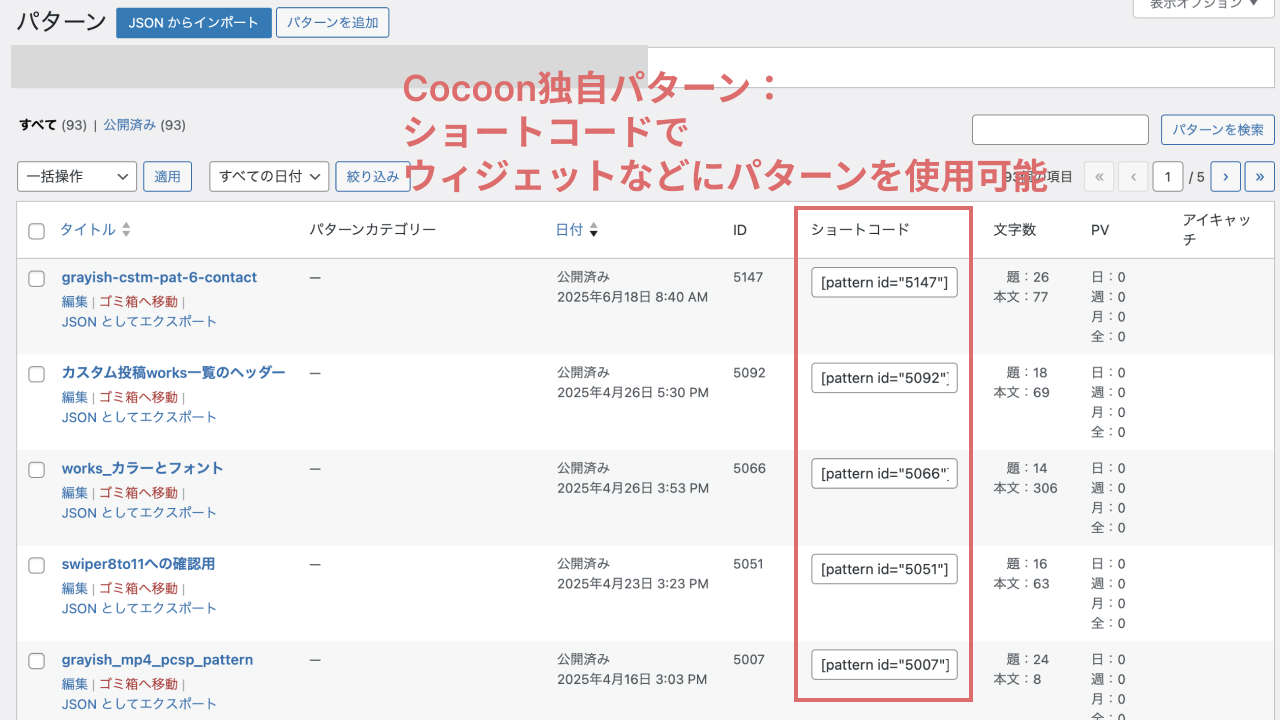Click 編集 under works_カラーとフォント
Screen dimensions: 1280x720
coord(75,493)
